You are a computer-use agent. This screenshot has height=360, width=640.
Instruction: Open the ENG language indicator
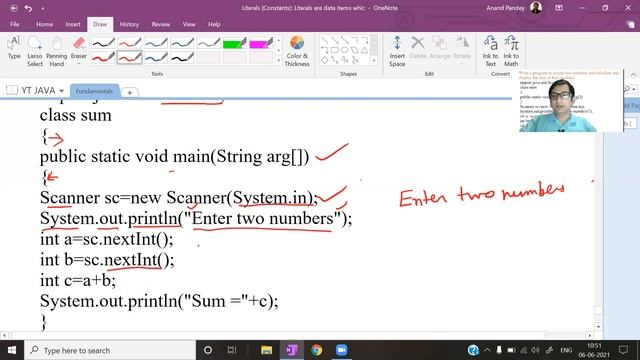[x=566, y=350]
